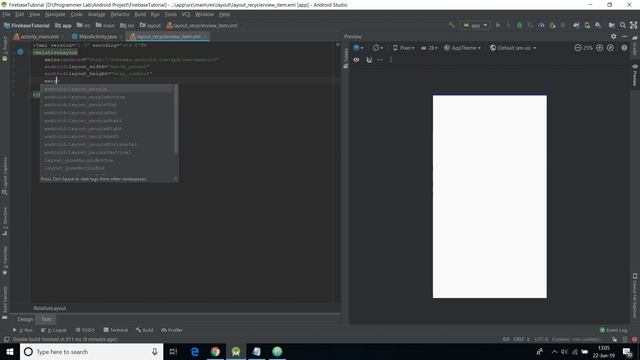The image size is (640, 360).
Task: Show hidden system tray icons chevron
Action: click(x=554, y=351)
